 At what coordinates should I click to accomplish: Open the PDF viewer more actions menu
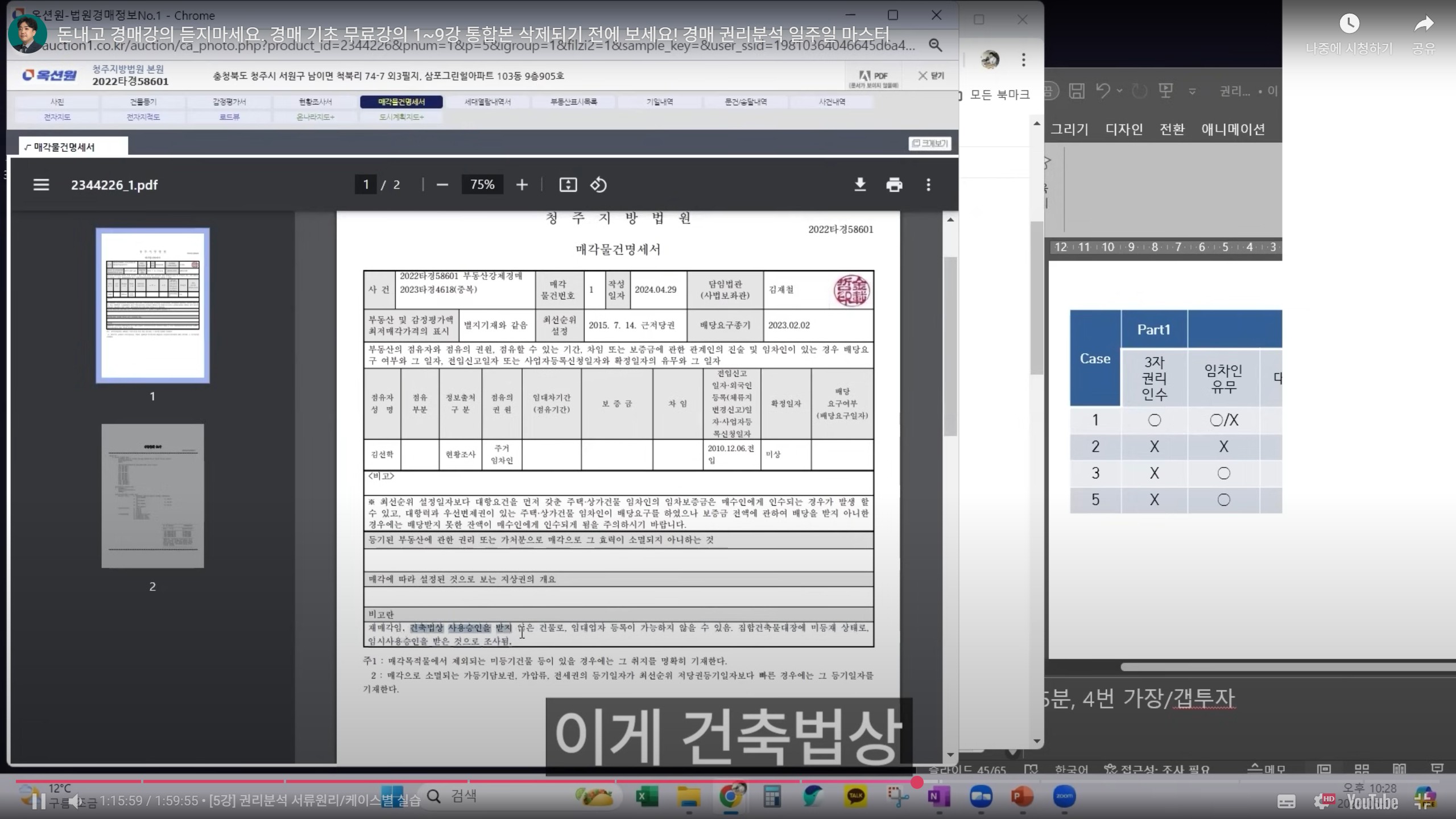point(928,185)
